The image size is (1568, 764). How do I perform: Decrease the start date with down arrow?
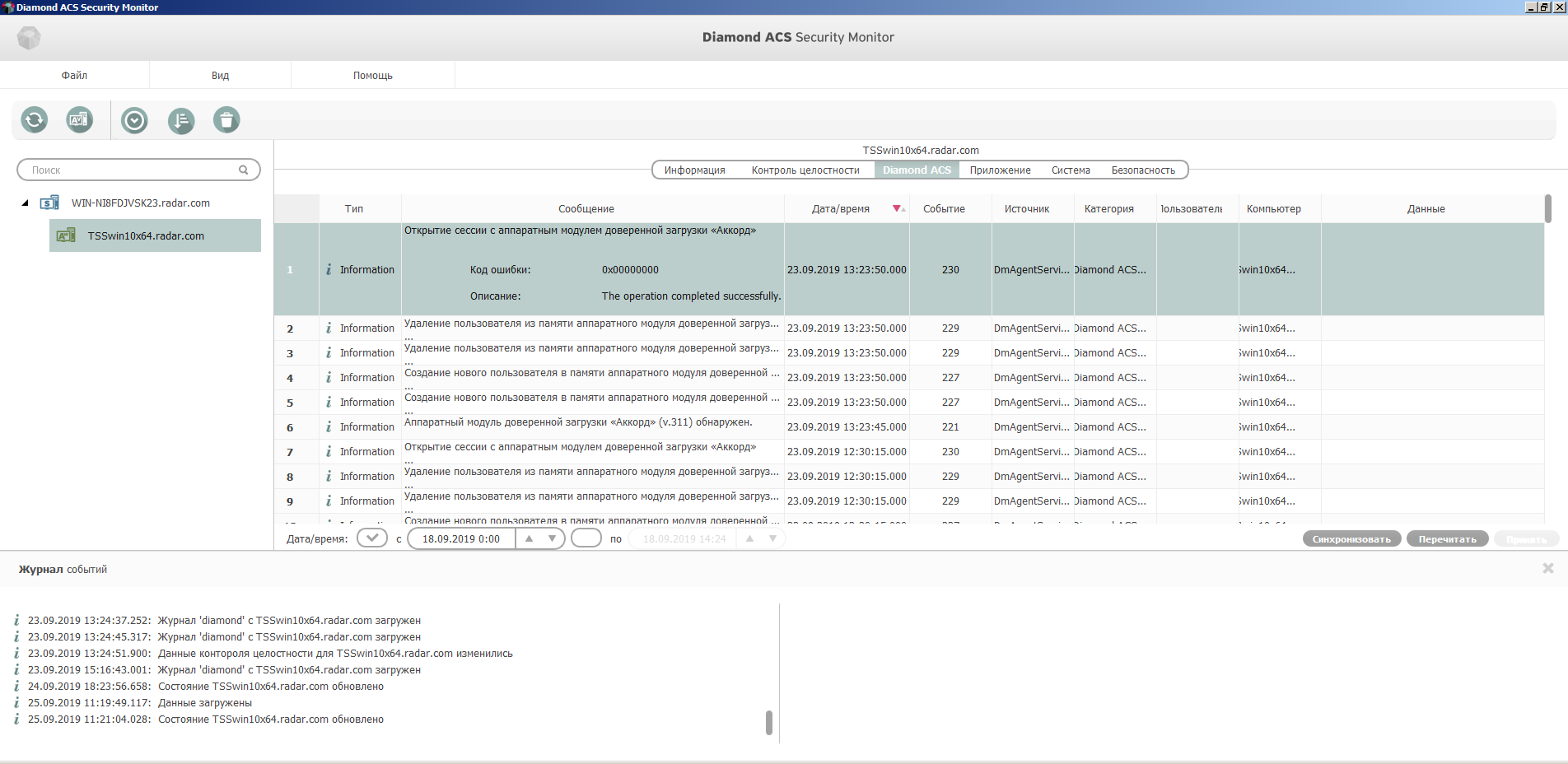[552, 538]
